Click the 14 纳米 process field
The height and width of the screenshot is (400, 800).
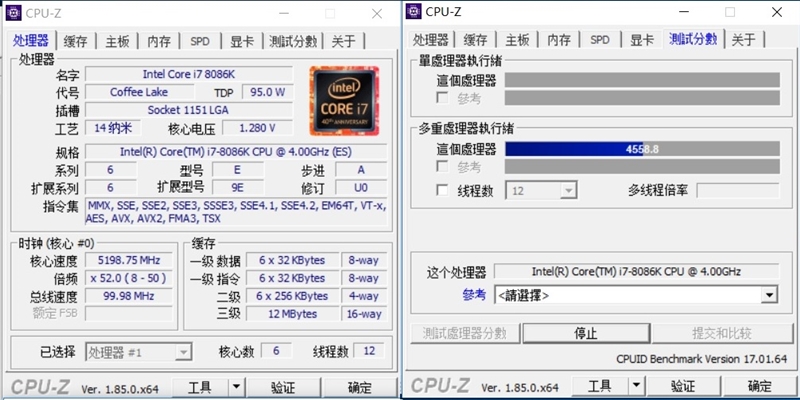pyautogui.click(x=113, y=128)
